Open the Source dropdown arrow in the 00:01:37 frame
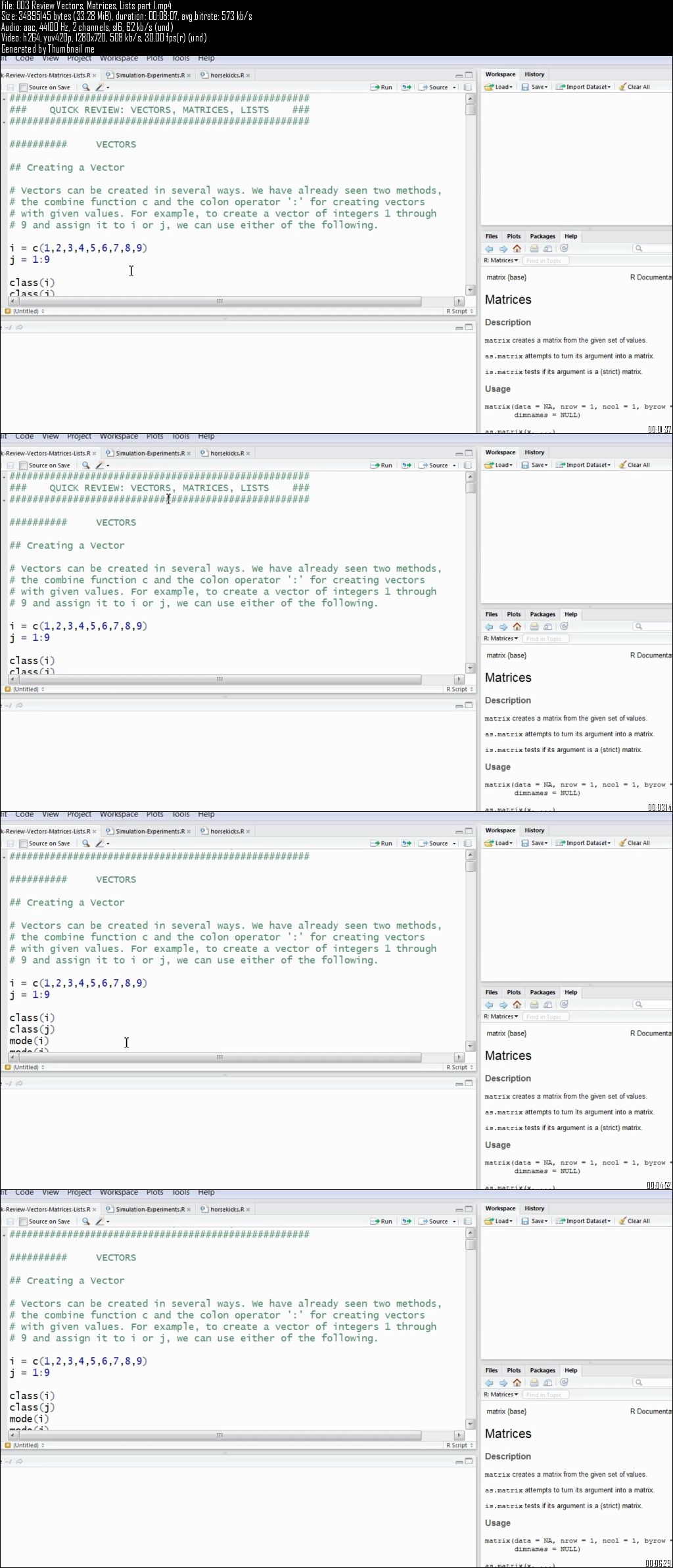The width and height of the screenshot is (673, 1568). pyautogui.click(x=454, y=87)
